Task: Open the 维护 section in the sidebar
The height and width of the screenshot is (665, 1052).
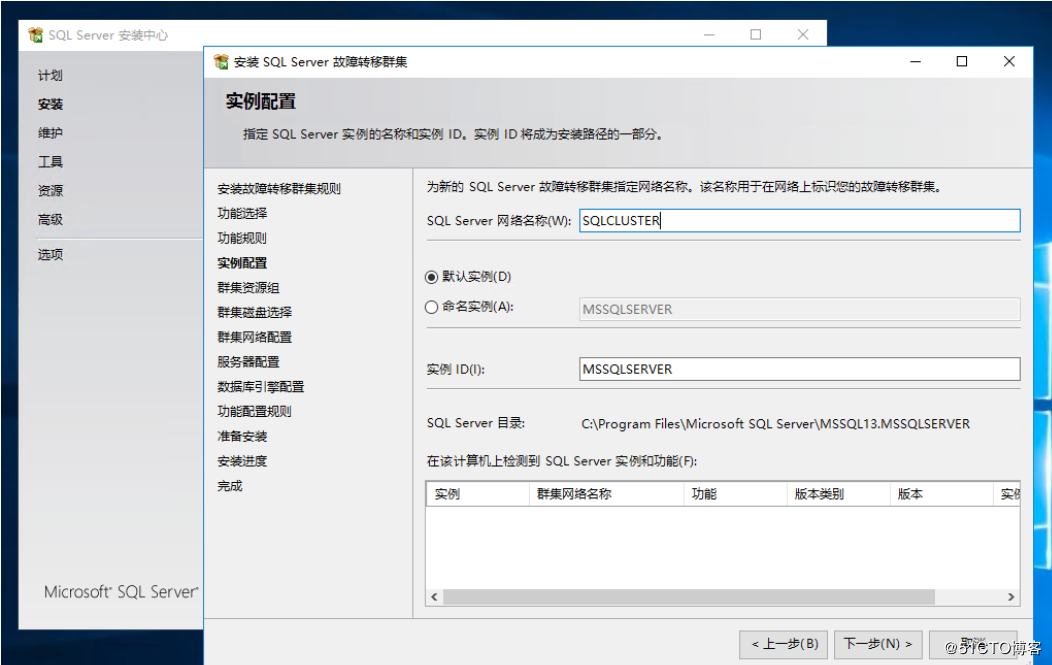Action: pos(49,134)
